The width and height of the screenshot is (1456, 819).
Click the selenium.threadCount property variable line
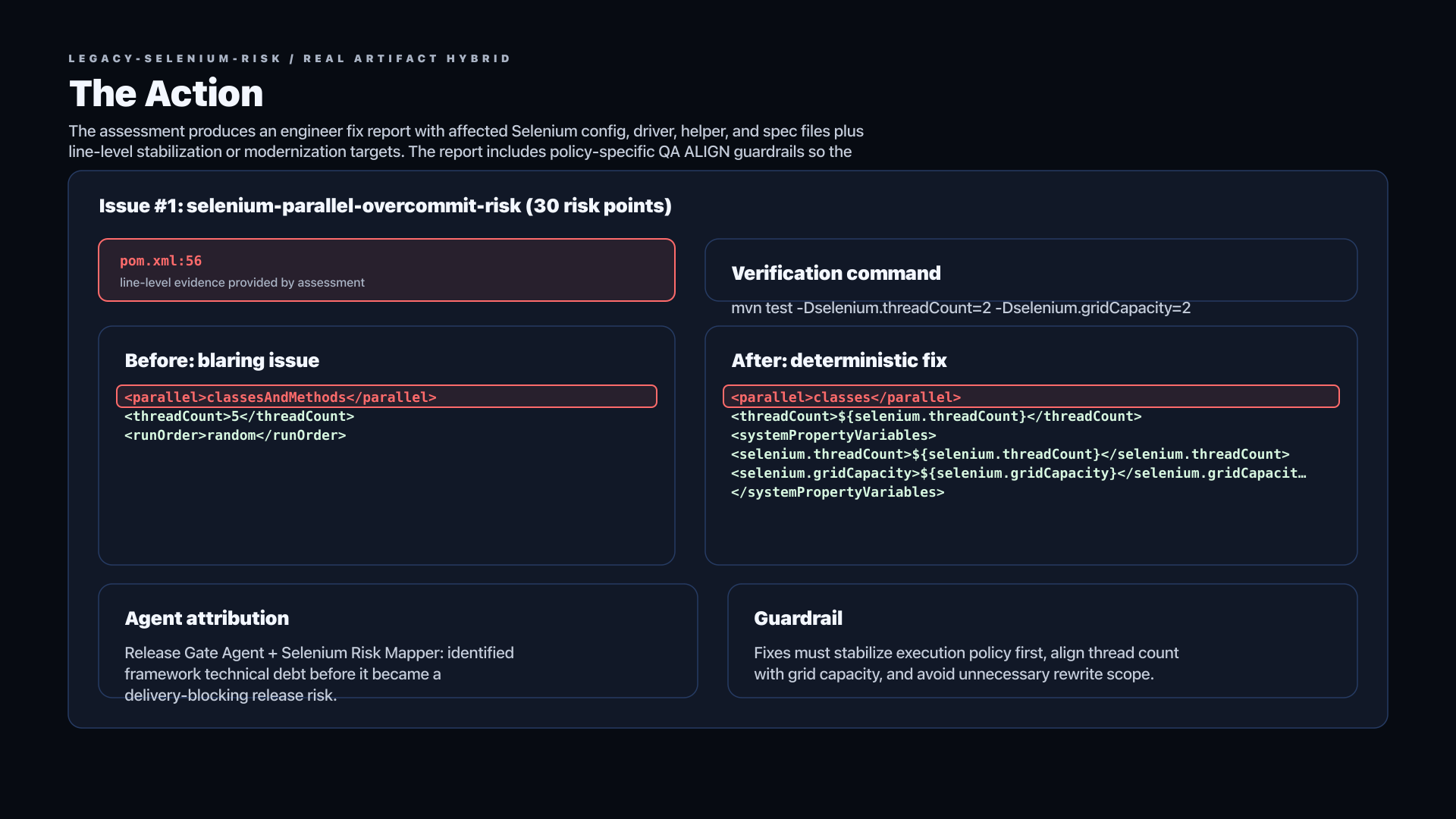1010,454
